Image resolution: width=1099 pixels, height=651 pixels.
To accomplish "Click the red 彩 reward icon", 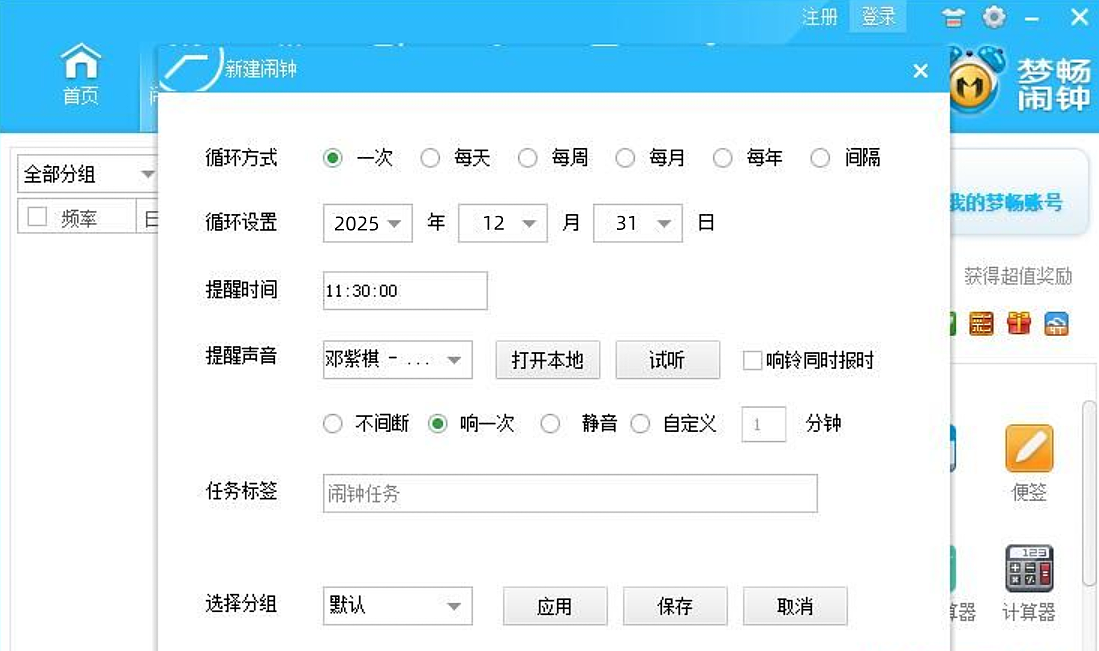I will coord(981,323).
